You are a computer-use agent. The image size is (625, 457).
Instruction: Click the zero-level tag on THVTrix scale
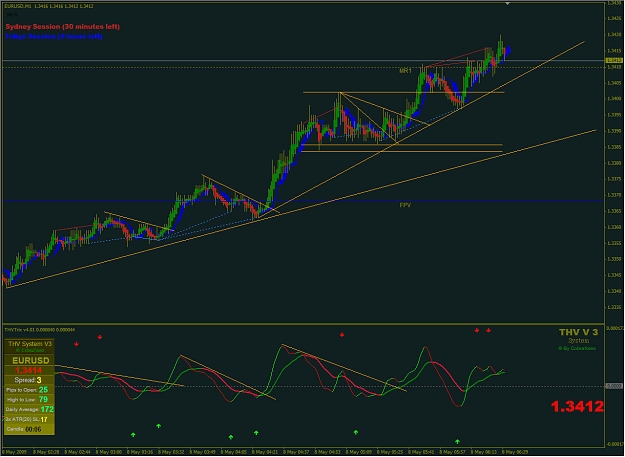tap(614, 386)
